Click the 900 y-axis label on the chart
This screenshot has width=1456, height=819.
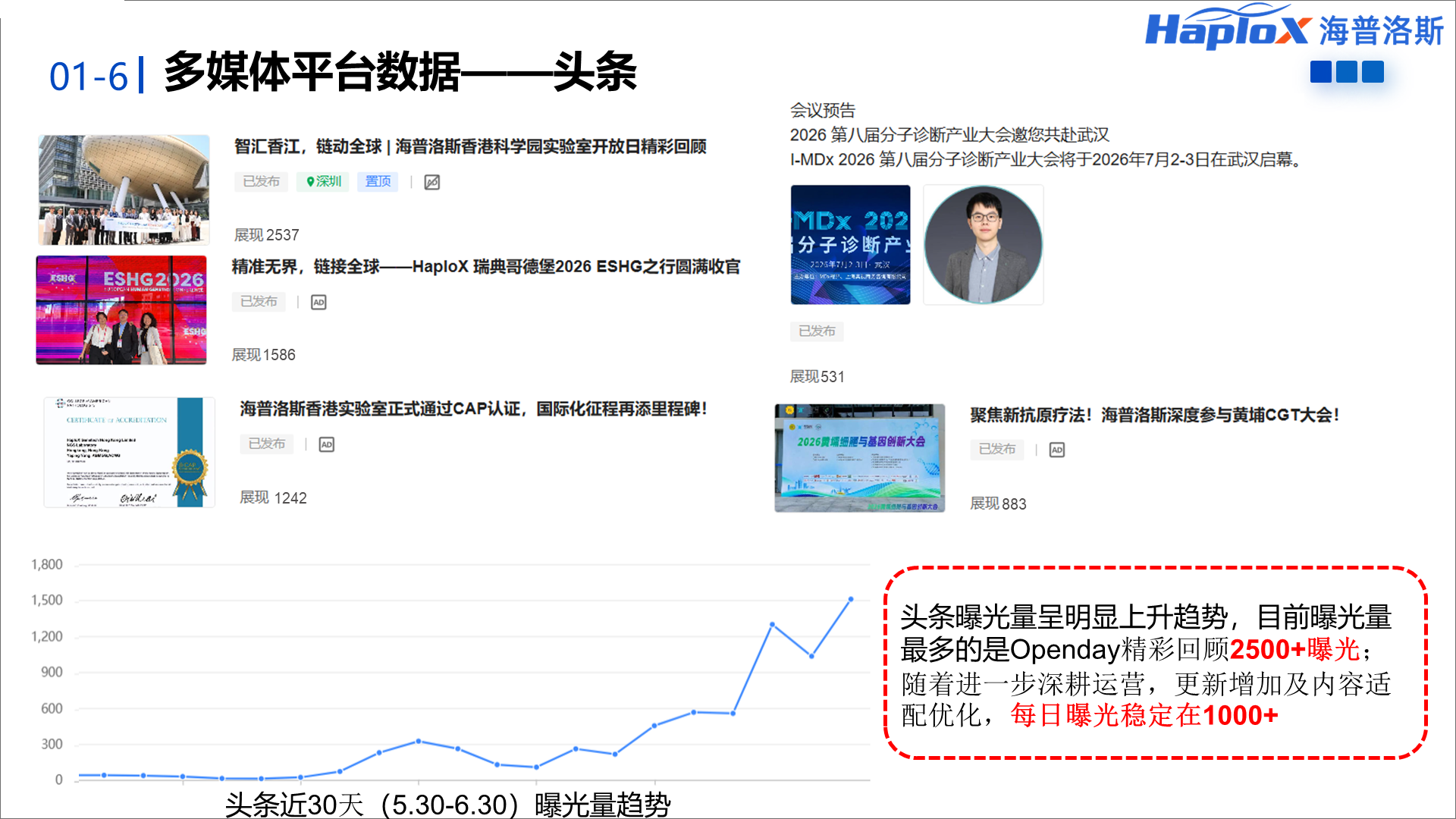click(52, 673)
